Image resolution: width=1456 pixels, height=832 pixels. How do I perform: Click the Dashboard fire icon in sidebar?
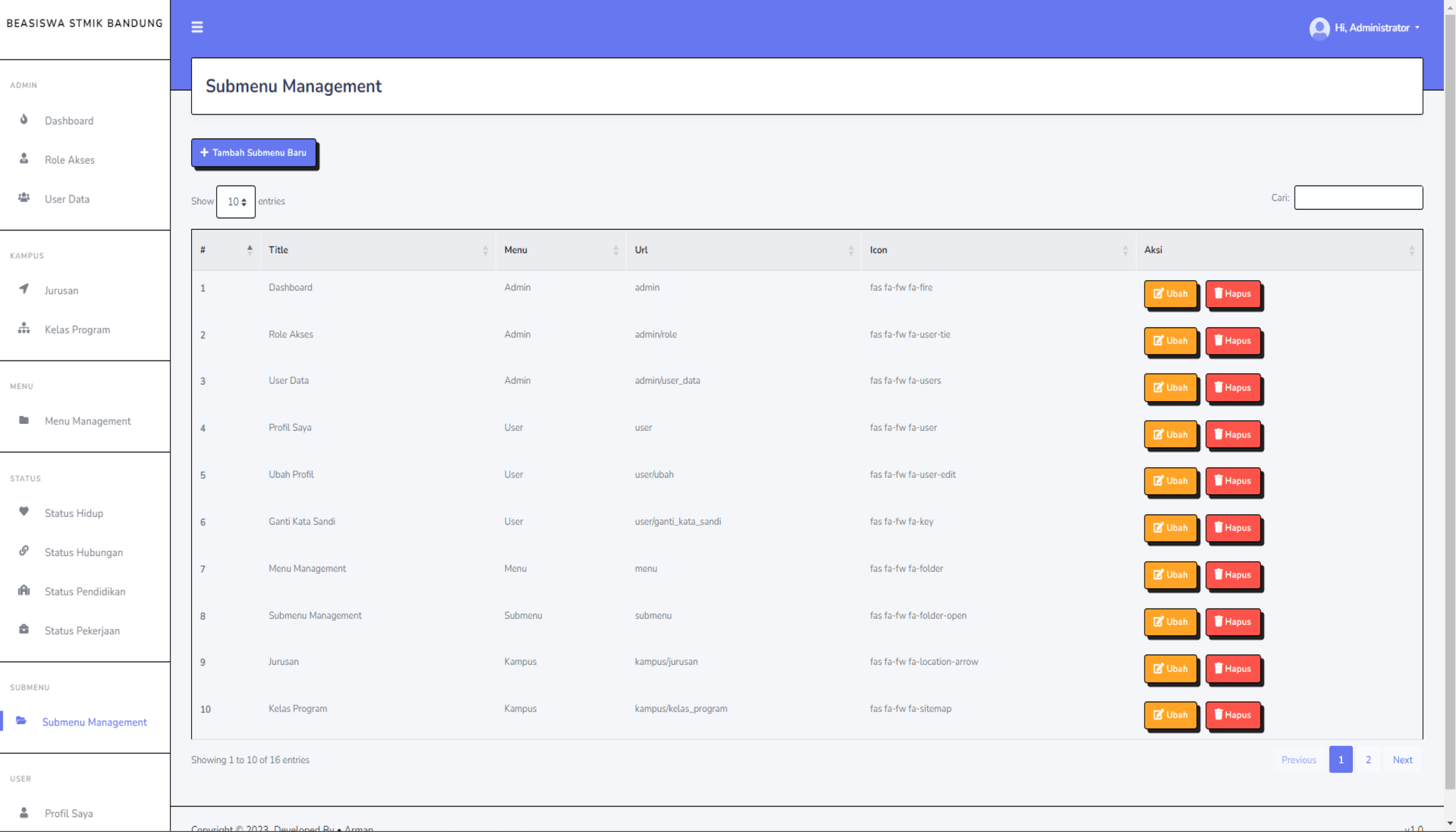(x=23, y=119)
